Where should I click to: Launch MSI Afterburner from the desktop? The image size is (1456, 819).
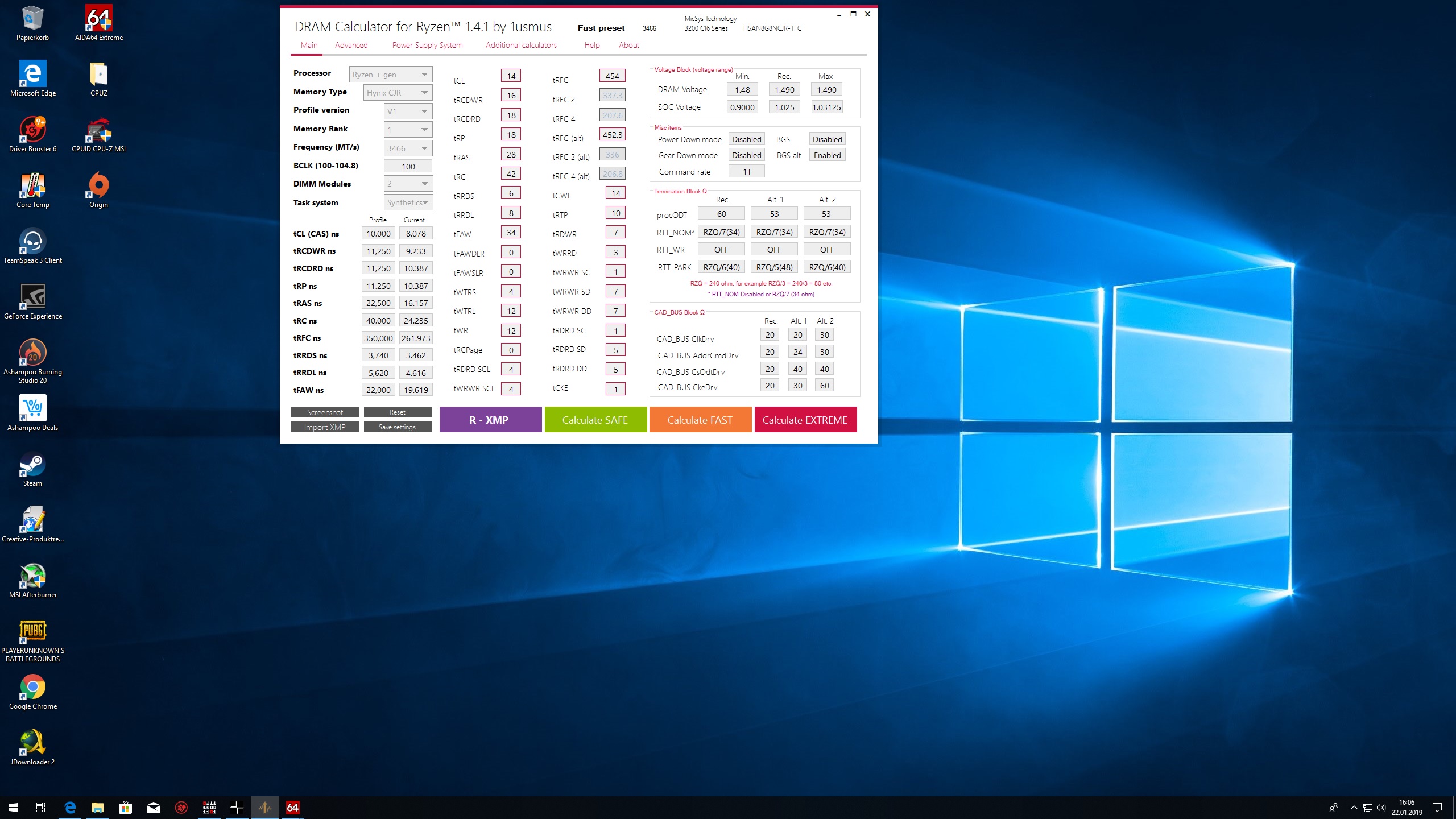pos(32,577)
